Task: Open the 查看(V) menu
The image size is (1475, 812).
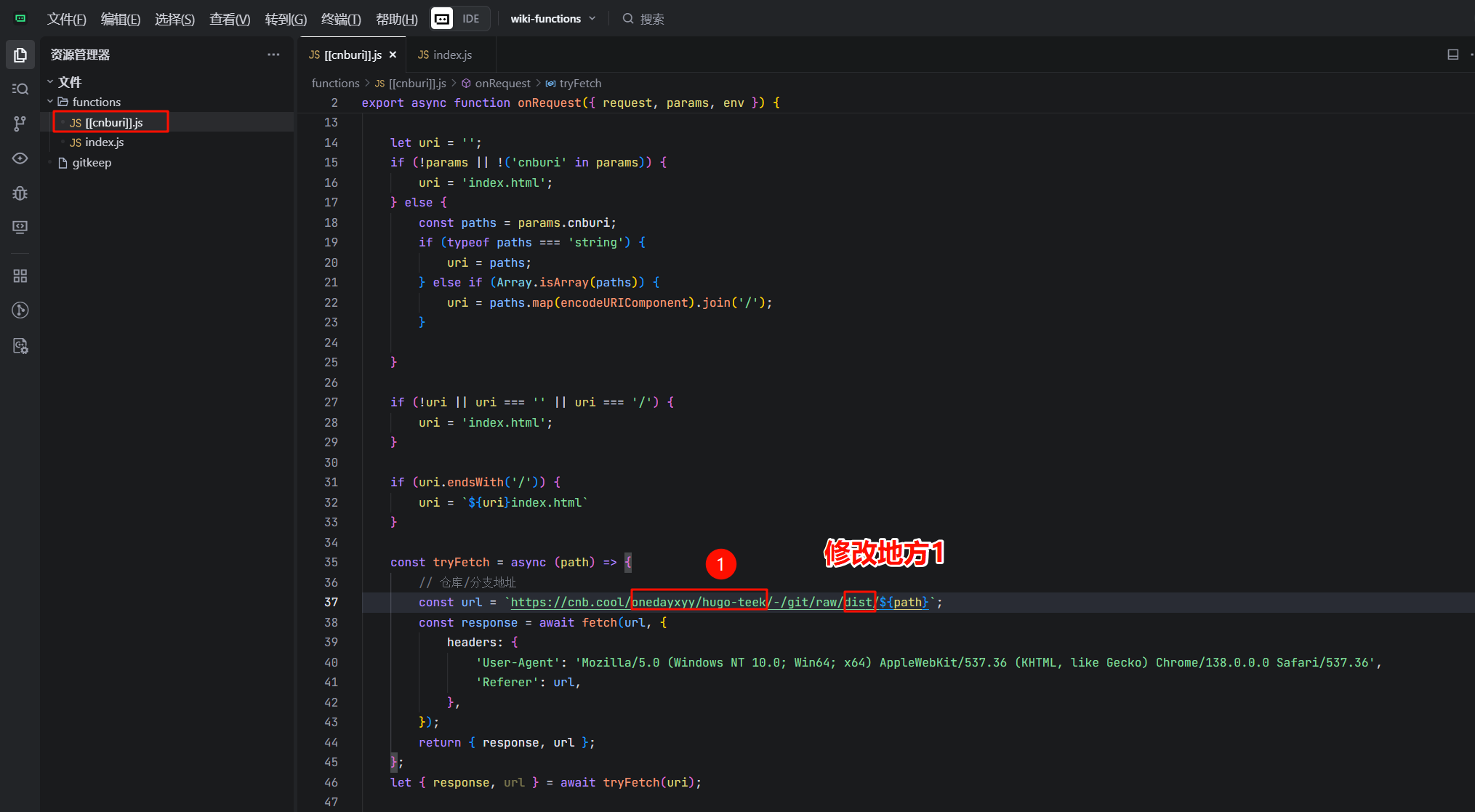Action: (x=230, y=19)
